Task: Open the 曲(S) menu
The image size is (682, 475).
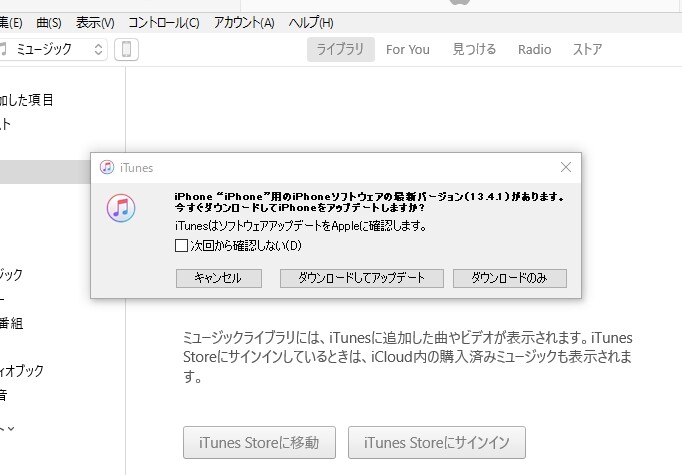Action: (49, 23)
